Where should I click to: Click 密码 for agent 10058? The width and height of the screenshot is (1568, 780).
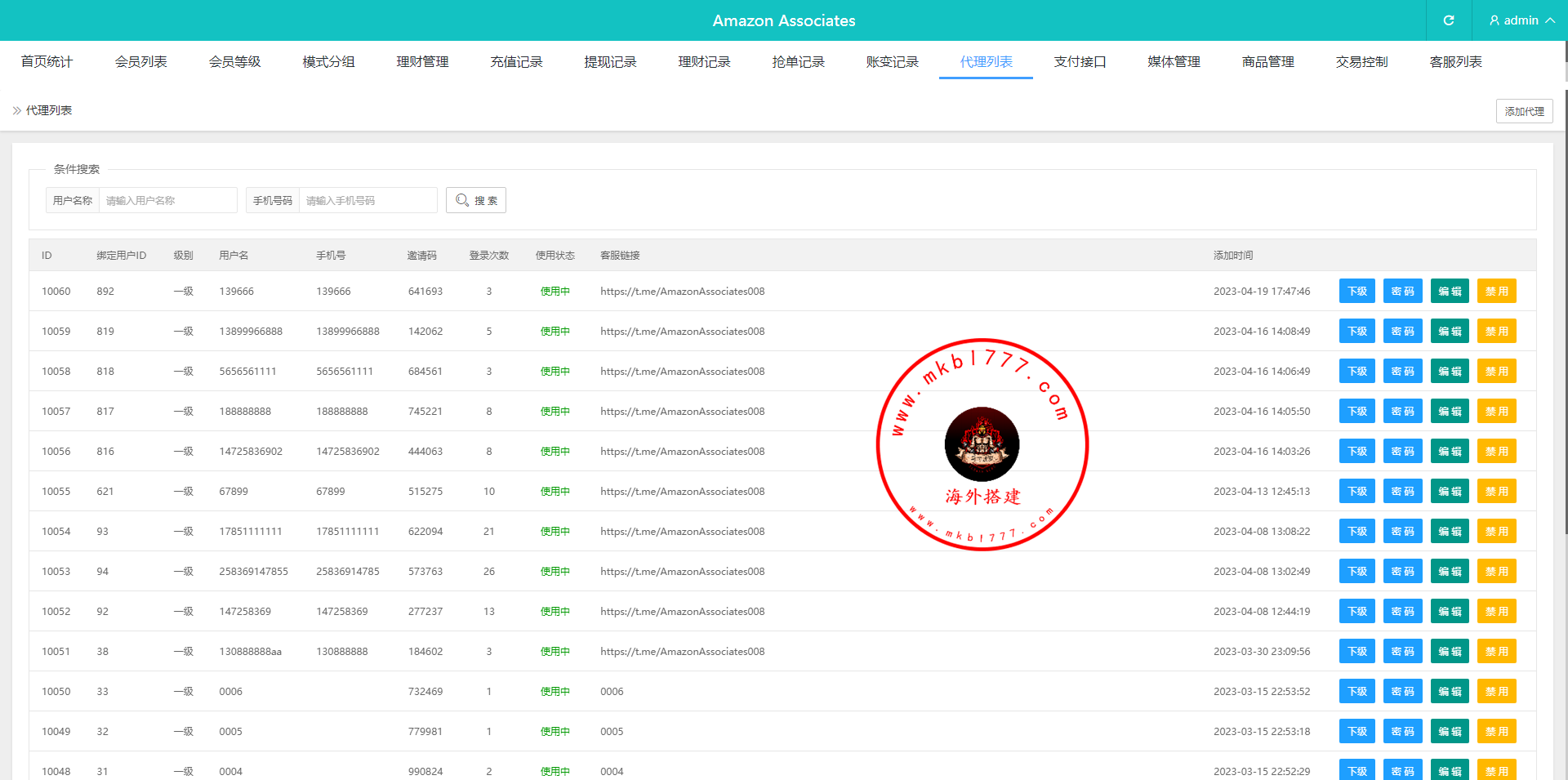point(1403,371)
